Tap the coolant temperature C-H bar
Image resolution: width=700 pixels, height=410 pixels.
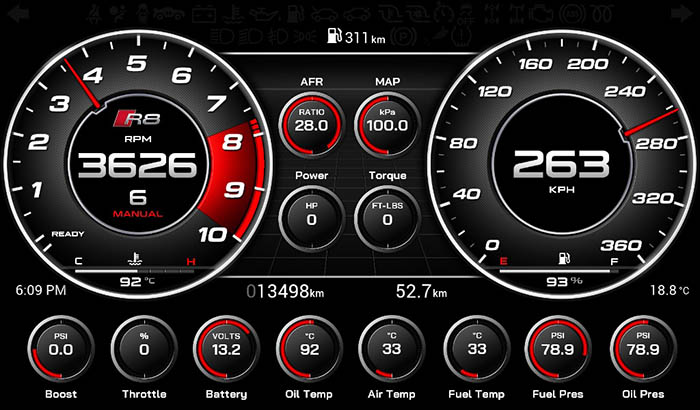[135, 271]
